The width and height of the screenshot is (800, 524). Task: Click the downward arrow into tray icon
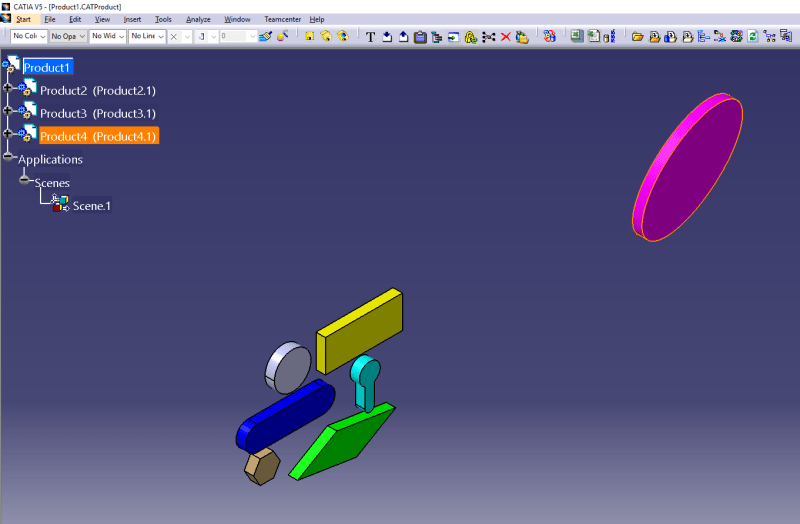point(387,37)
